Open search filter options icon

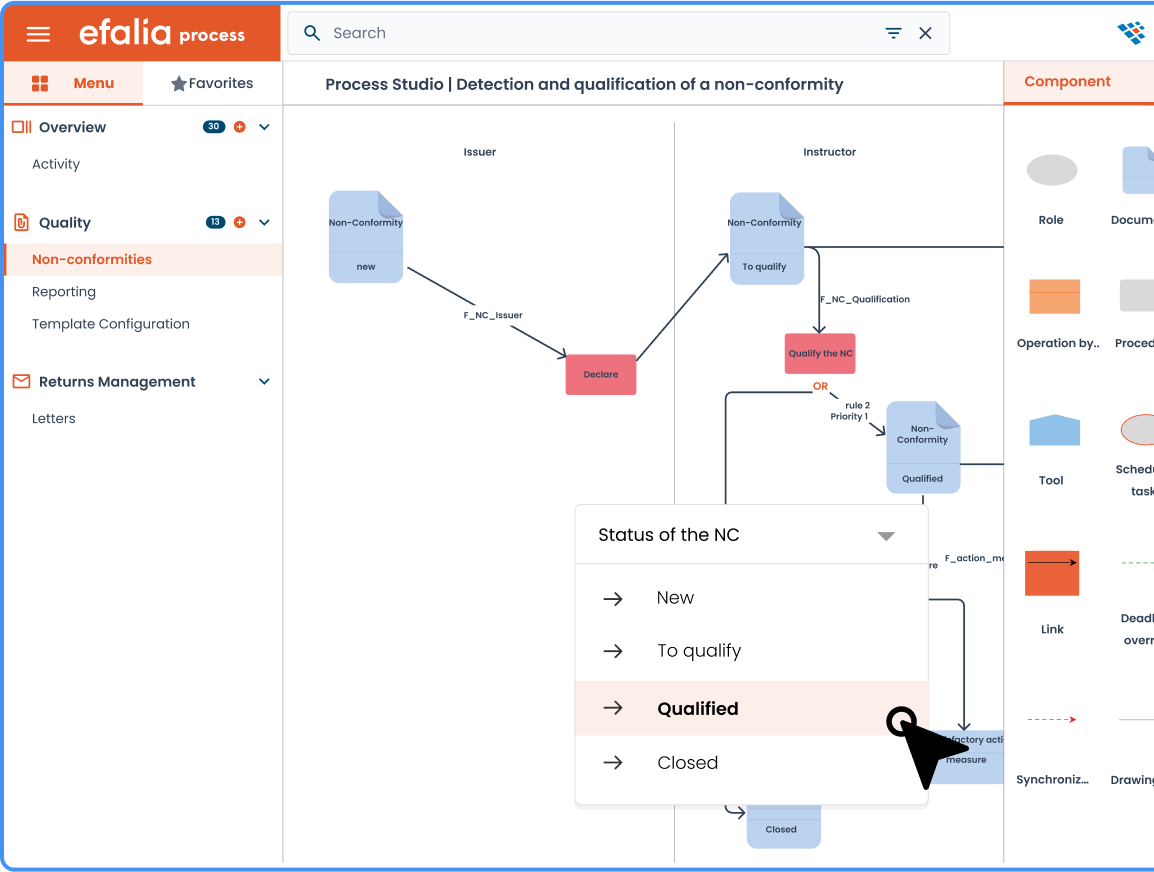(x=893, y=33)
